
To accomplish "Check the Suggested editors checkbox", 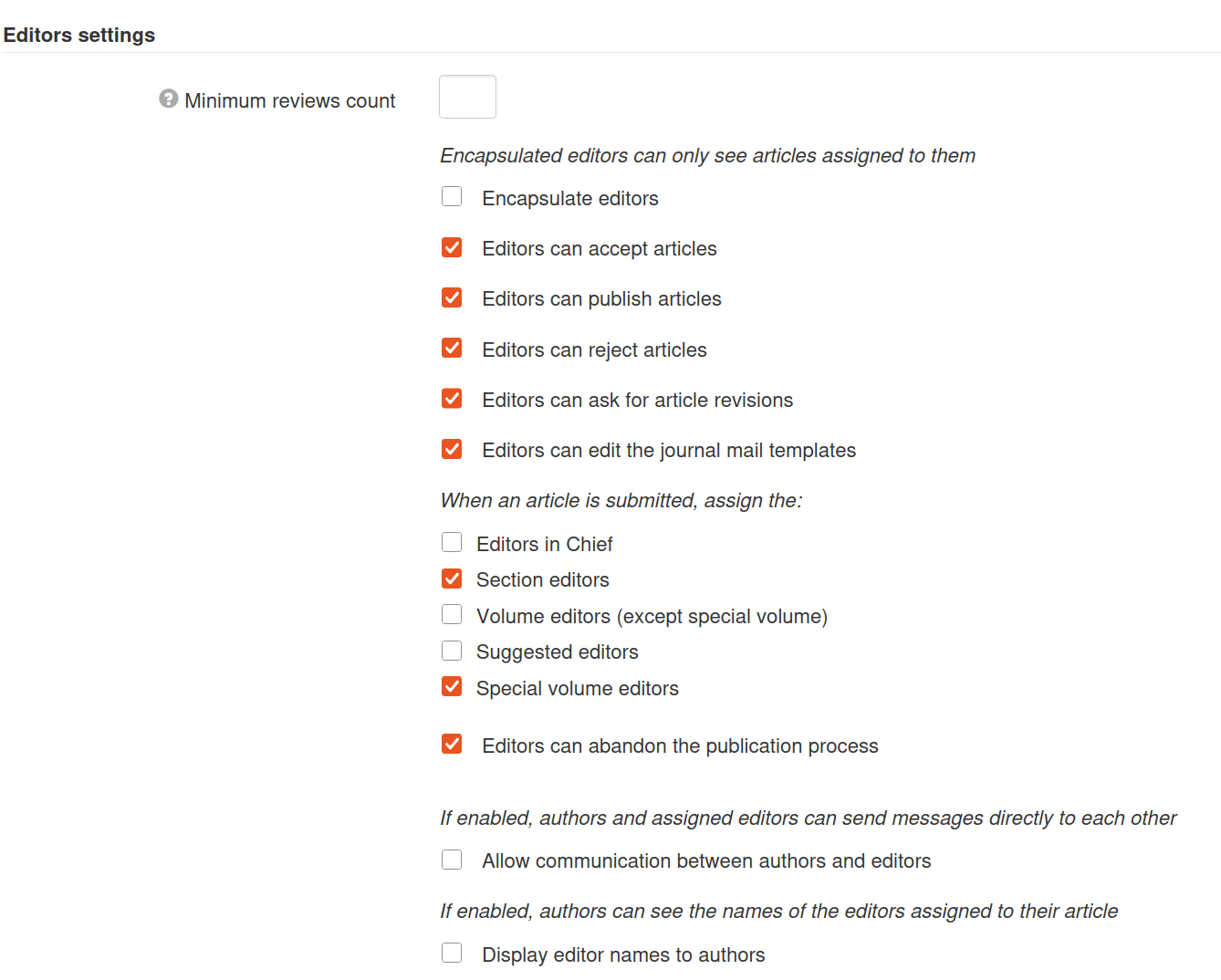I will coord(452,651).
